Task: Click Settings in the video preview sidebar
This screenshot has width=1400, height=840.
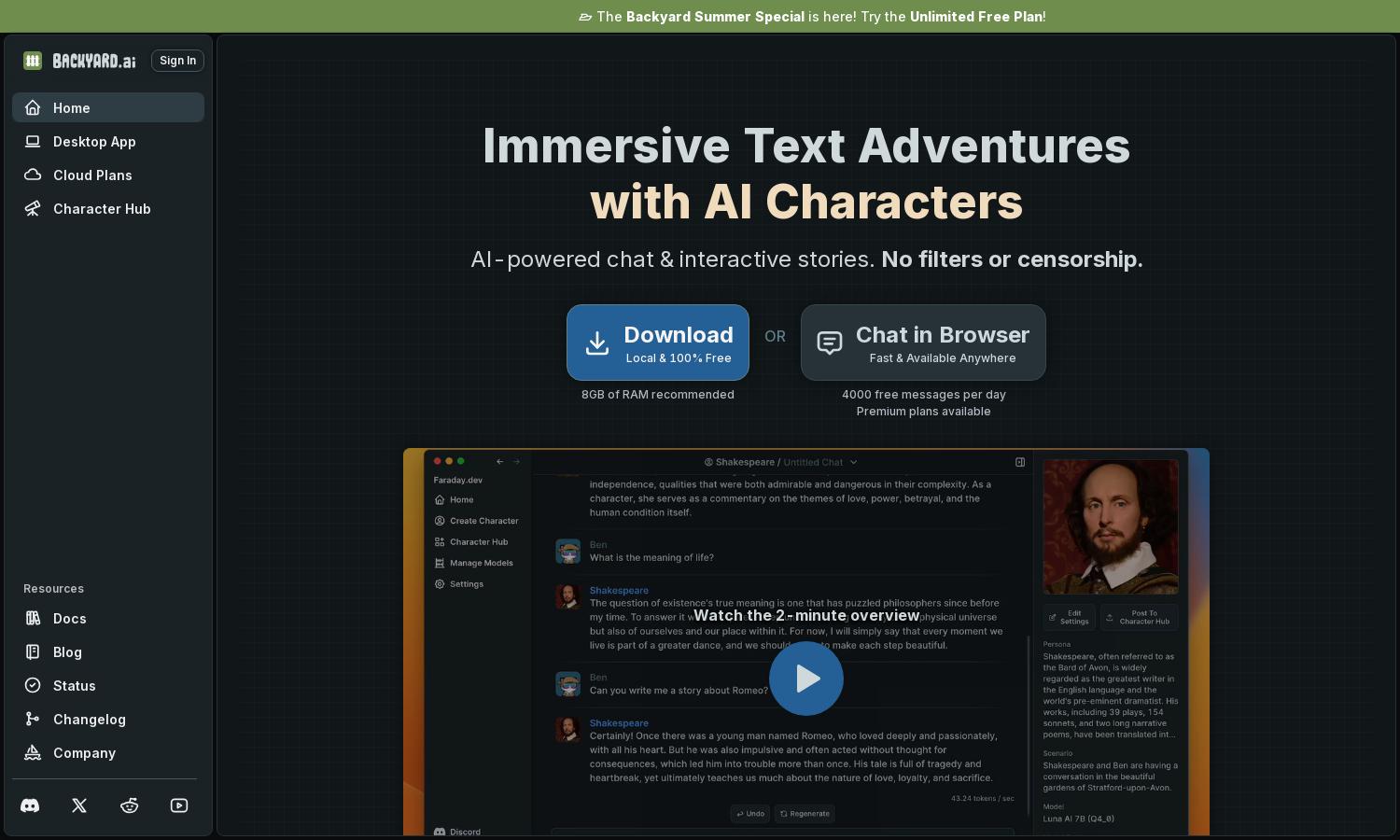Action: (458, 584)
